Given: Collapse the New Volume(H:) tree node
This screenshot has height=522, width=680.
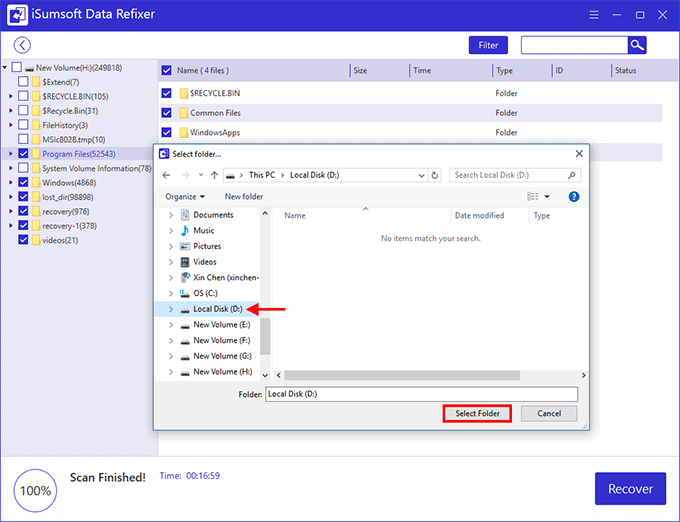Looking at the screenshot, I should [x=5, y=68].
